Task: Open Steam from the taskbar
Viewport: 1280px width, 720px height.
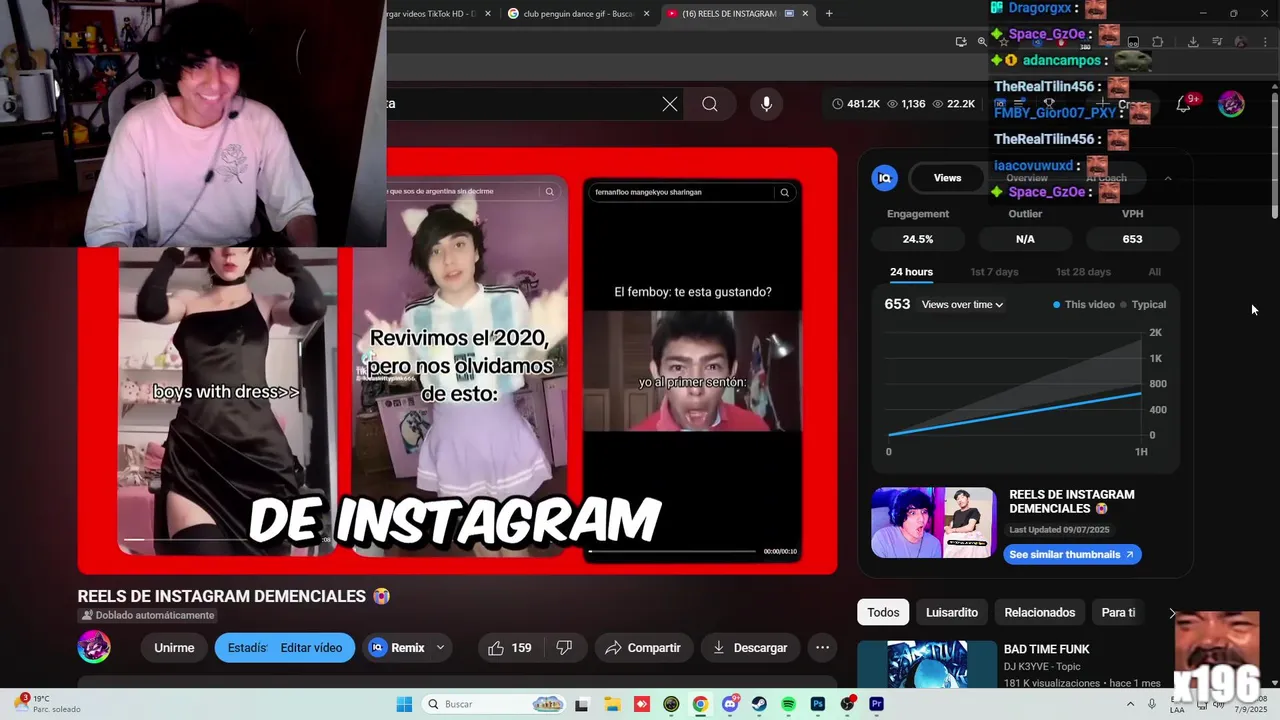Action: [x=759, y=704]
